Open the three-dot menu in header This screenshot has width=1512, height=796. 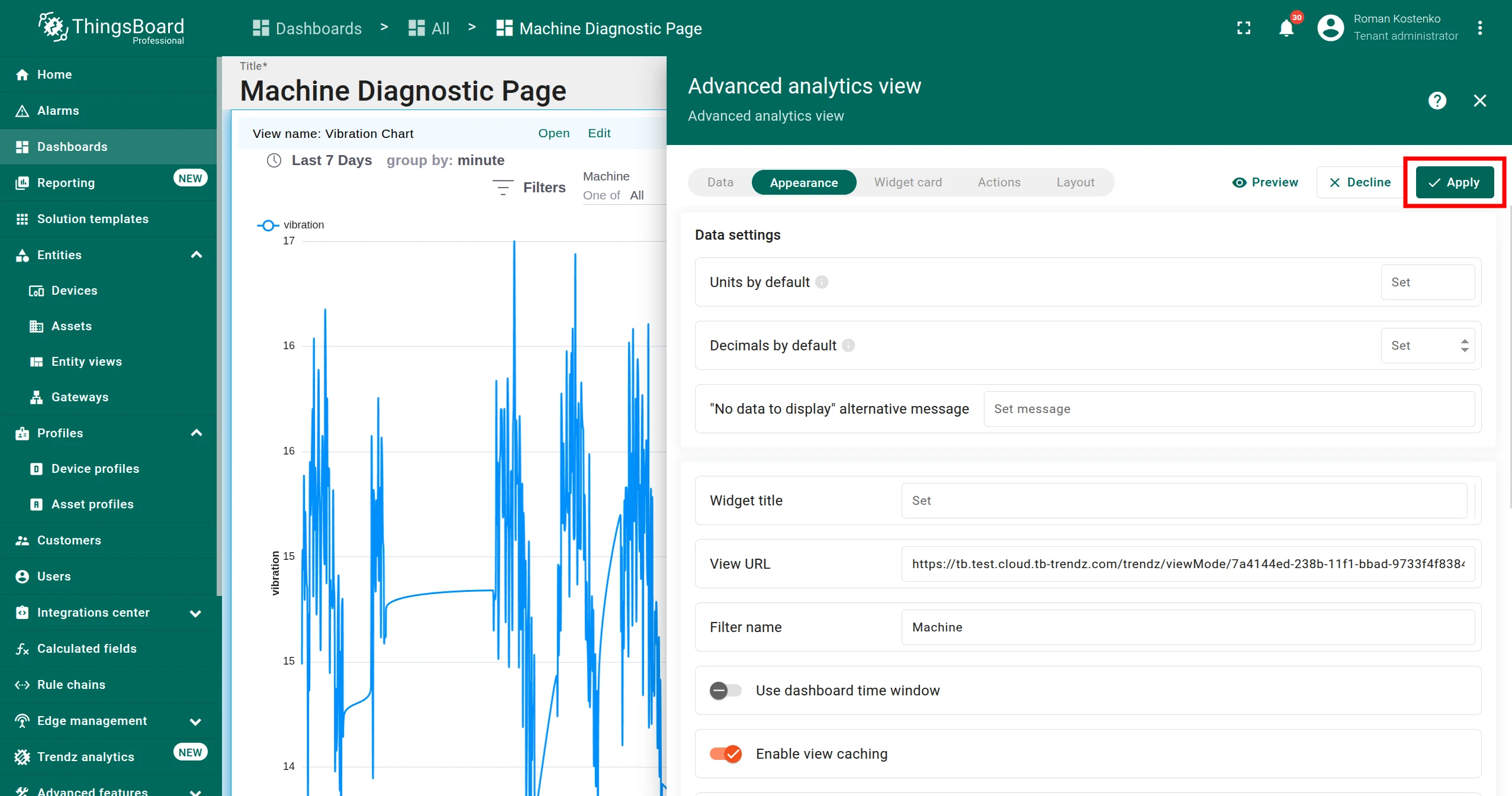pos(1480,28)
